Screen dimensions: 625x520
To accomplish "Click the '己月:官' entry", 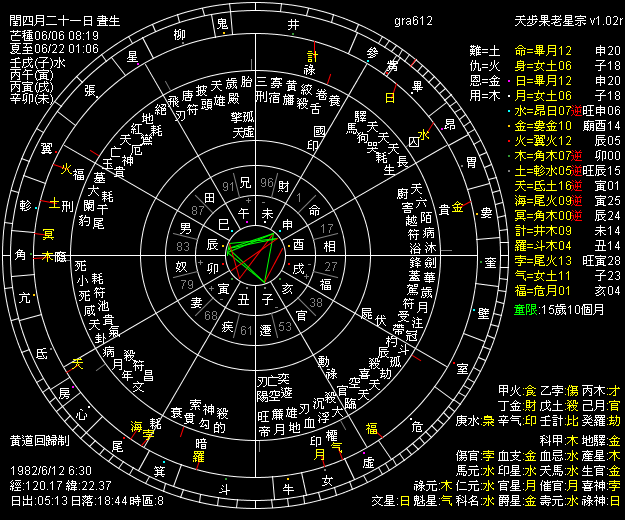I will click(601, 406).
